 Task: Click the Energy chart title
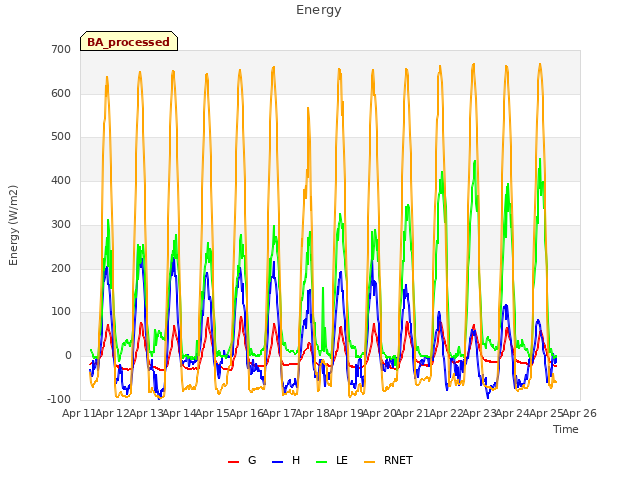(318, 10)
